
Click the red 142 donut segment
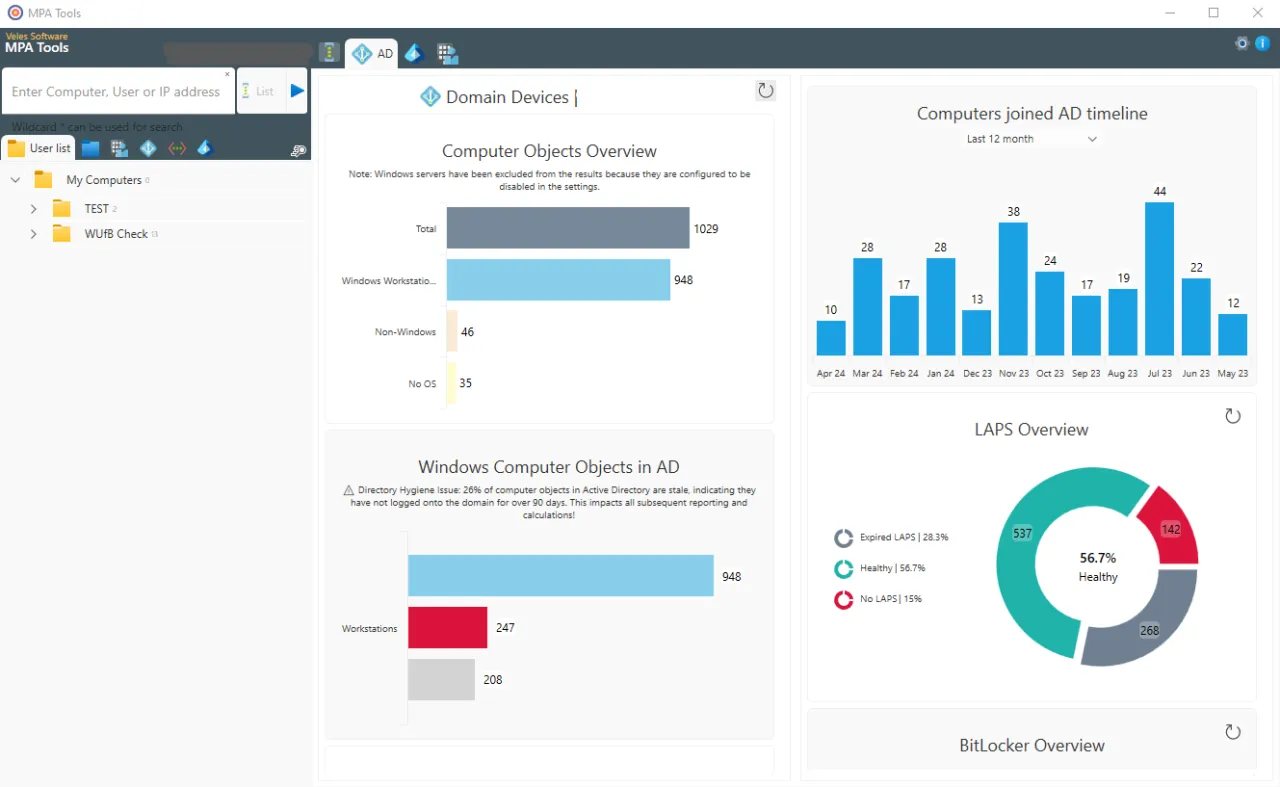pyautogui.click(x=1172, y=530)
